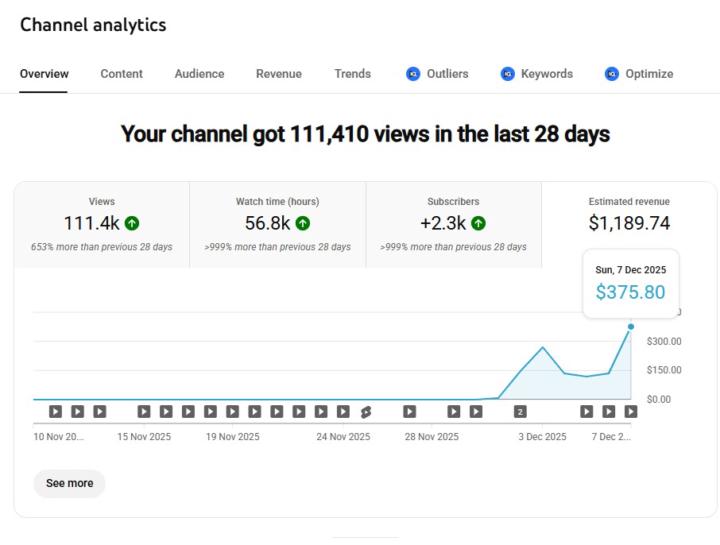Click the green up arrow beside +2.3k

(x=478, y=224)
